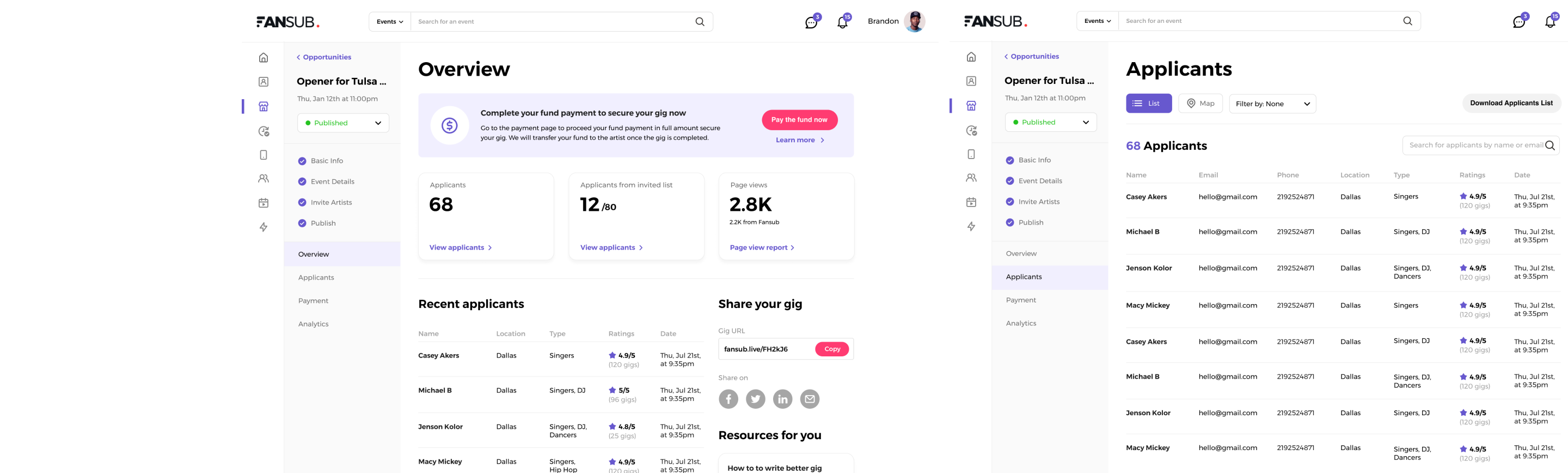The image size is (1568, 473).
Task: Open the Invite Artists step on Overview screen
Action: click(x=325, y=202)
